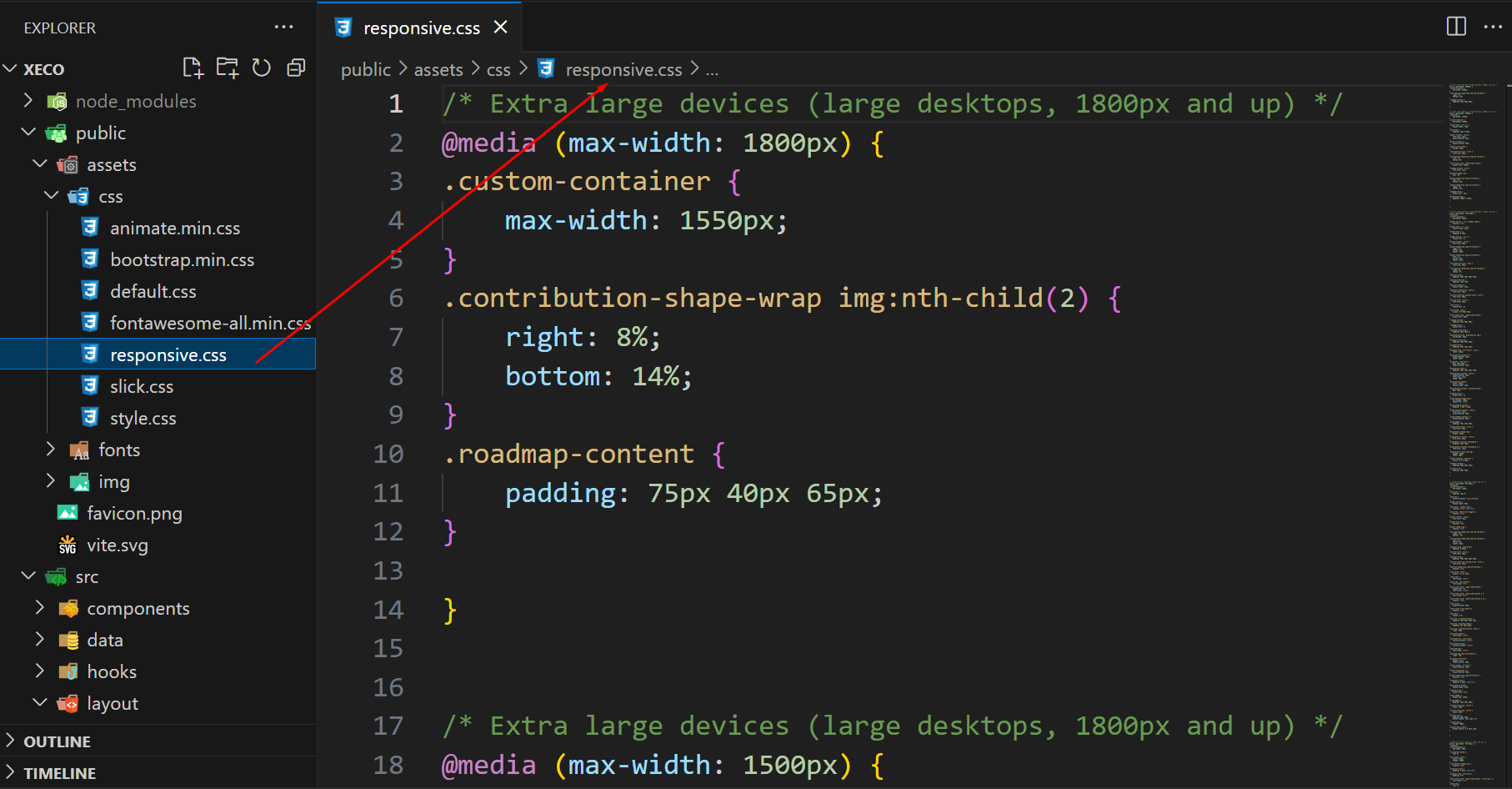Place cursor on '.roadmap-content' selector text

point(569,454)
